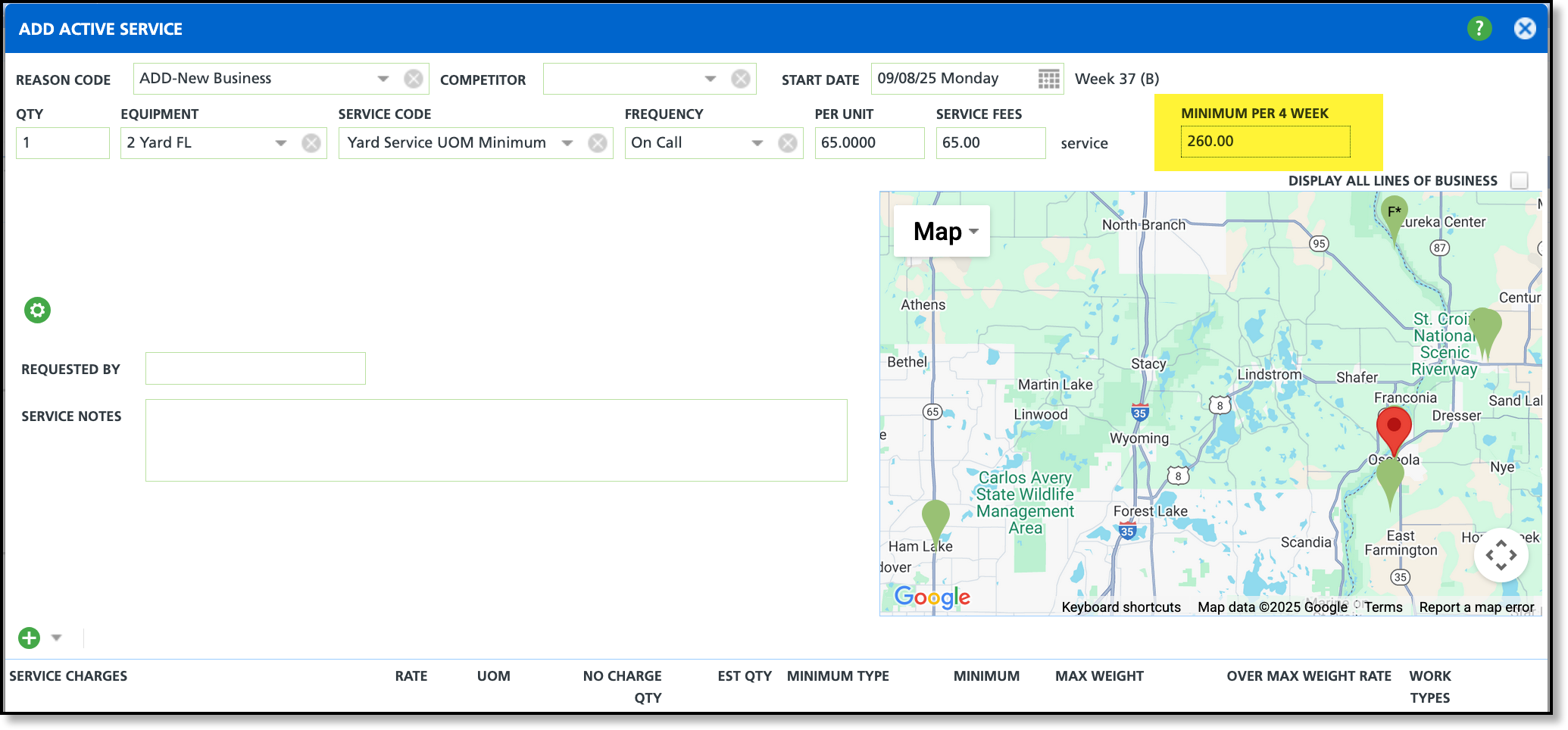Open the Start Date calendar picker
Image resolution: width=1568 pixels, height=730 pixels.
[1048, 79]
